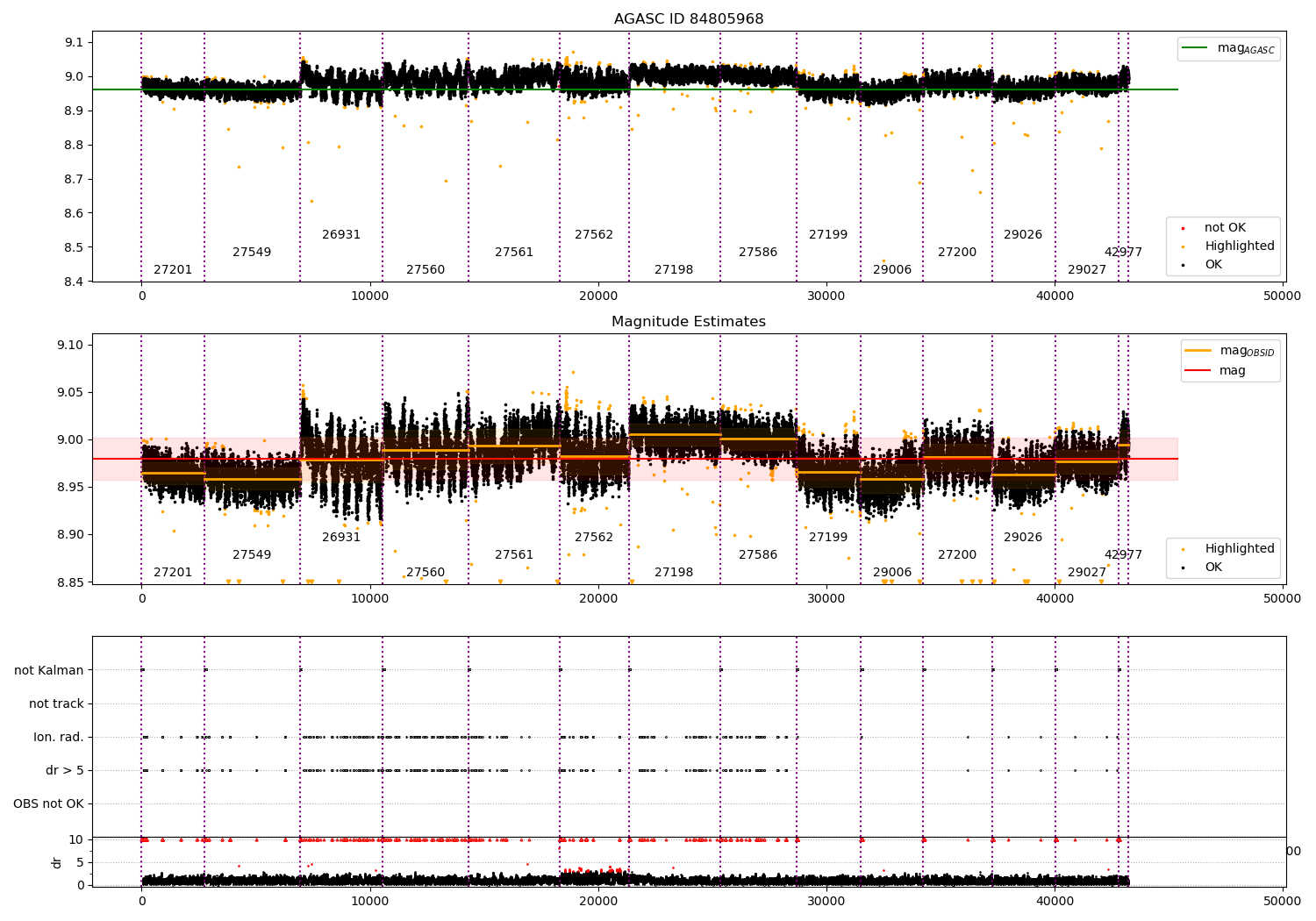
Task: Click OBSID label 29027 in the top plot
Action: 1087,270
